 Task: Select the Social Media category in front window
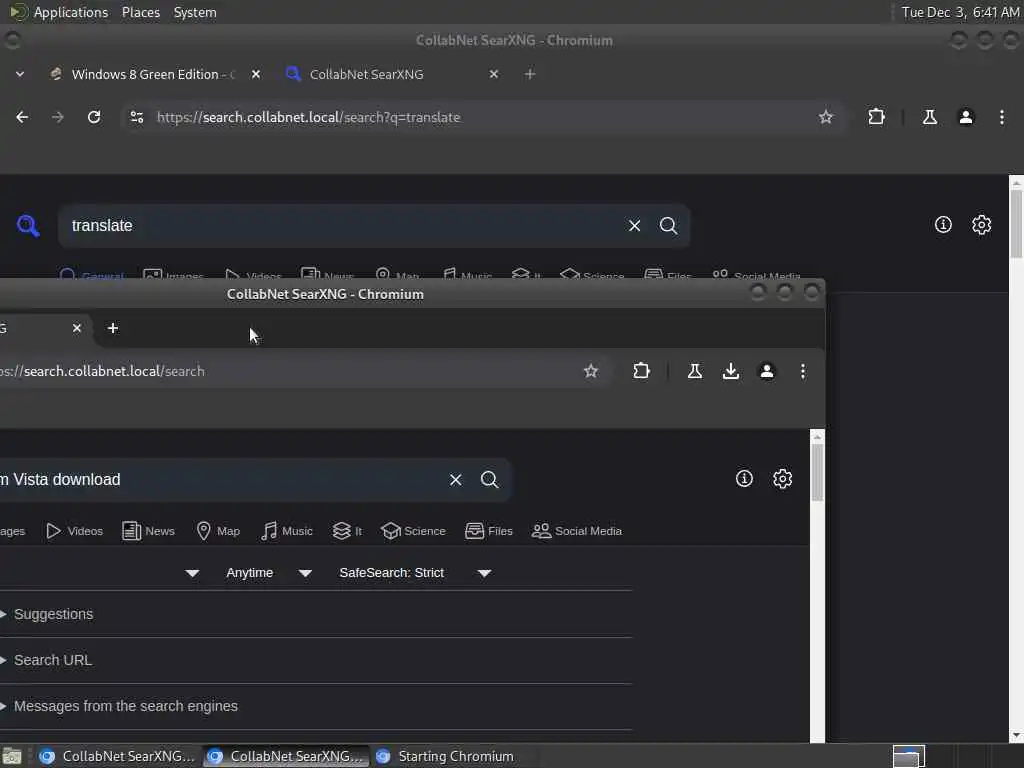tap(577, 531)
